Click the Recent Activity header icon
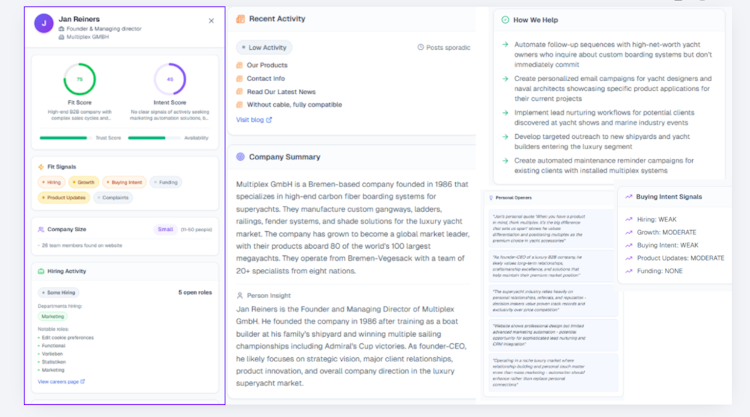Viewport: 750px width, 417px height. pyautogui.click(x=241, y=19)
